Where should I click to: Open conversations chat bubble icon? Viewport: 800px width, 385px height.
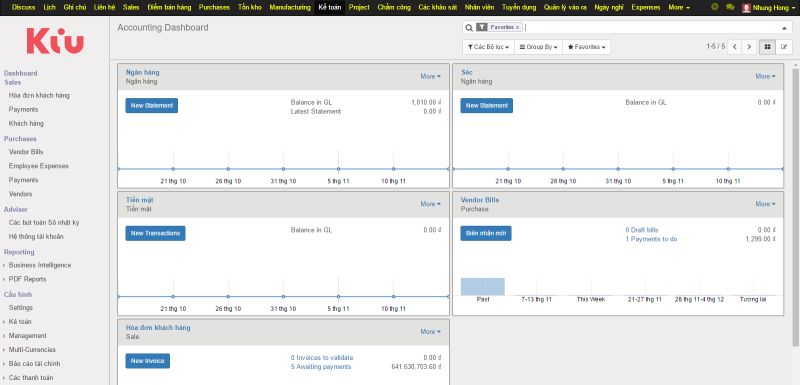coord(730,7)
